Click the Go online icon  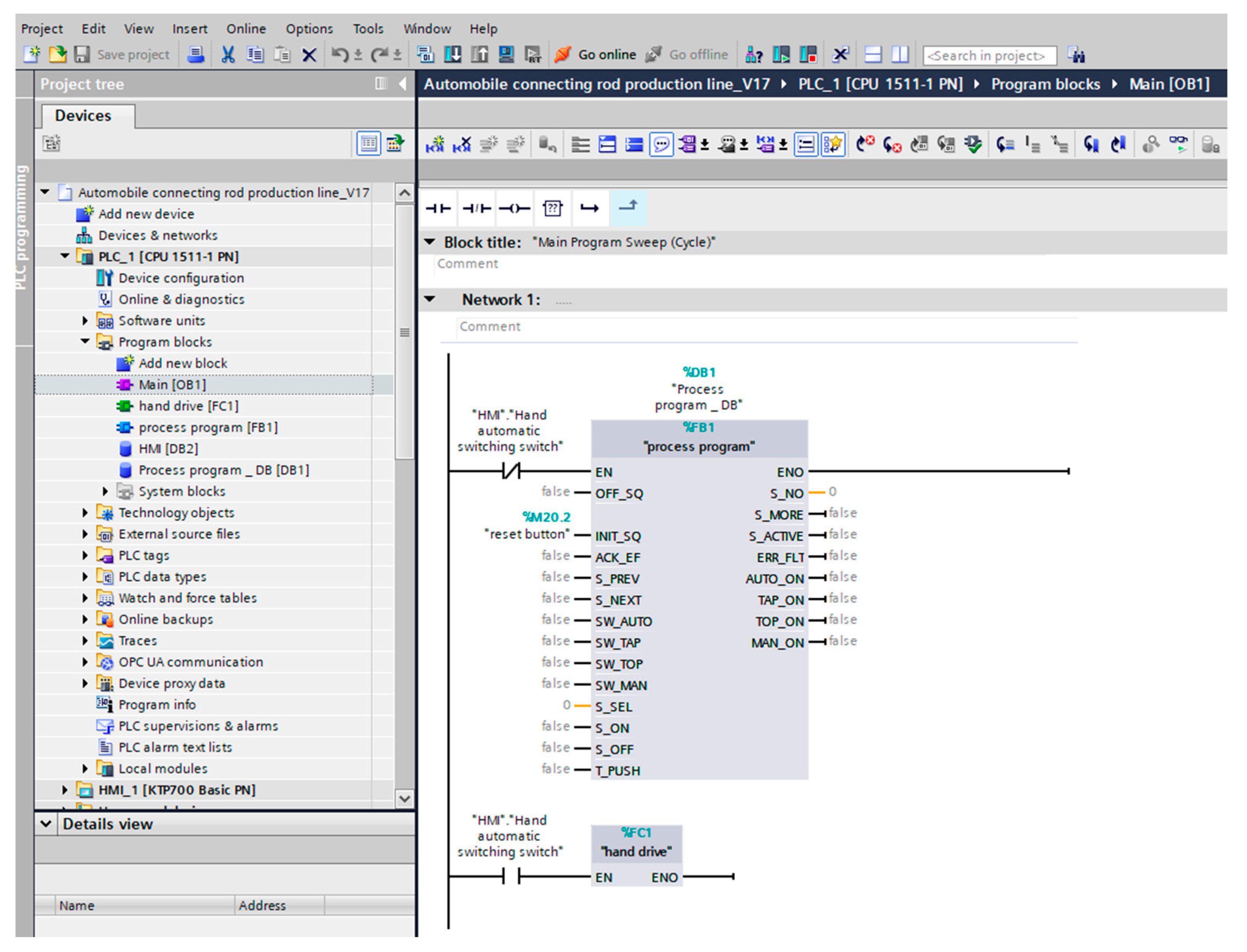(x=562, y=55)
